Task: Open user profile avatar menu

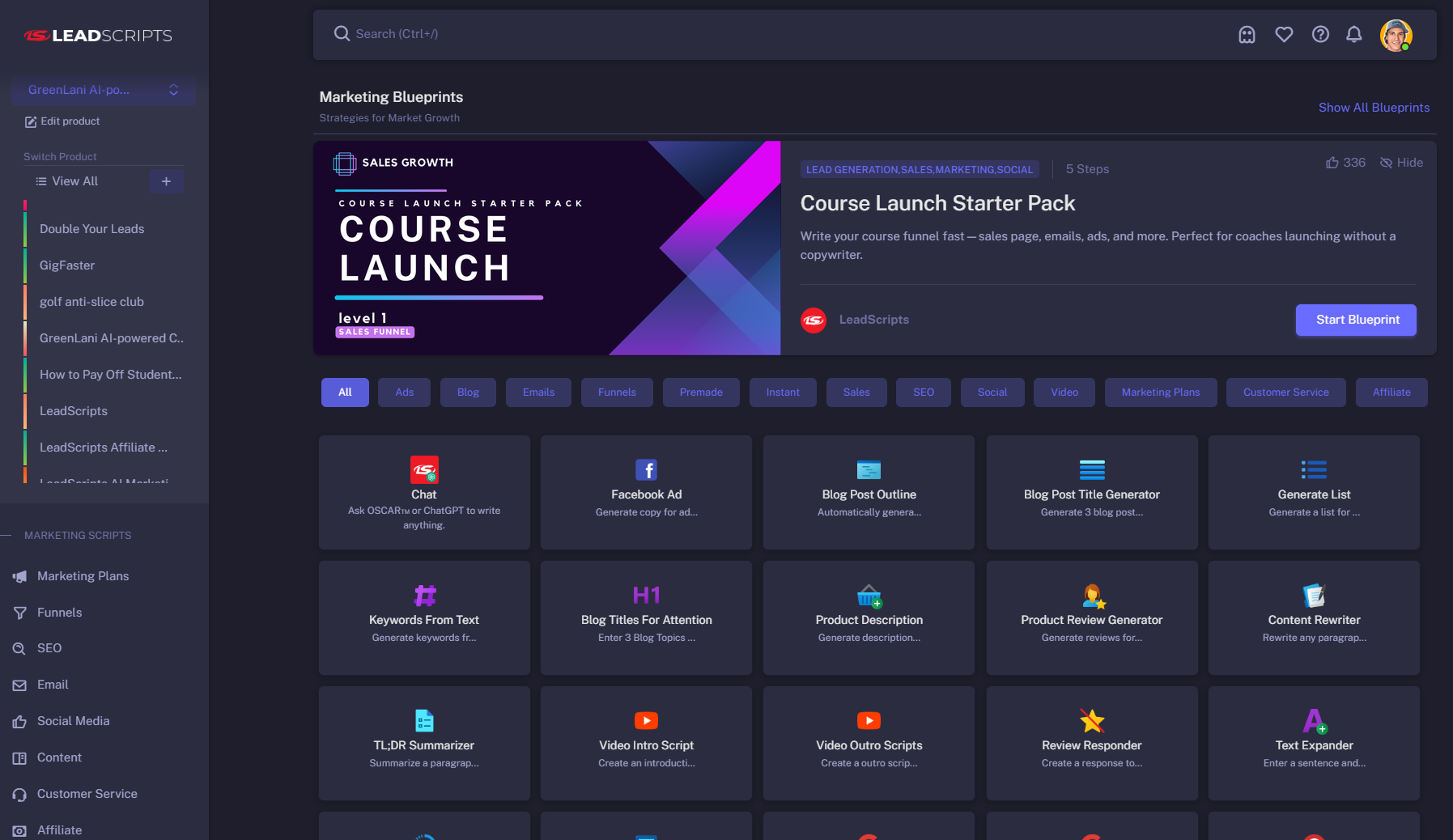Action: 1396,35
